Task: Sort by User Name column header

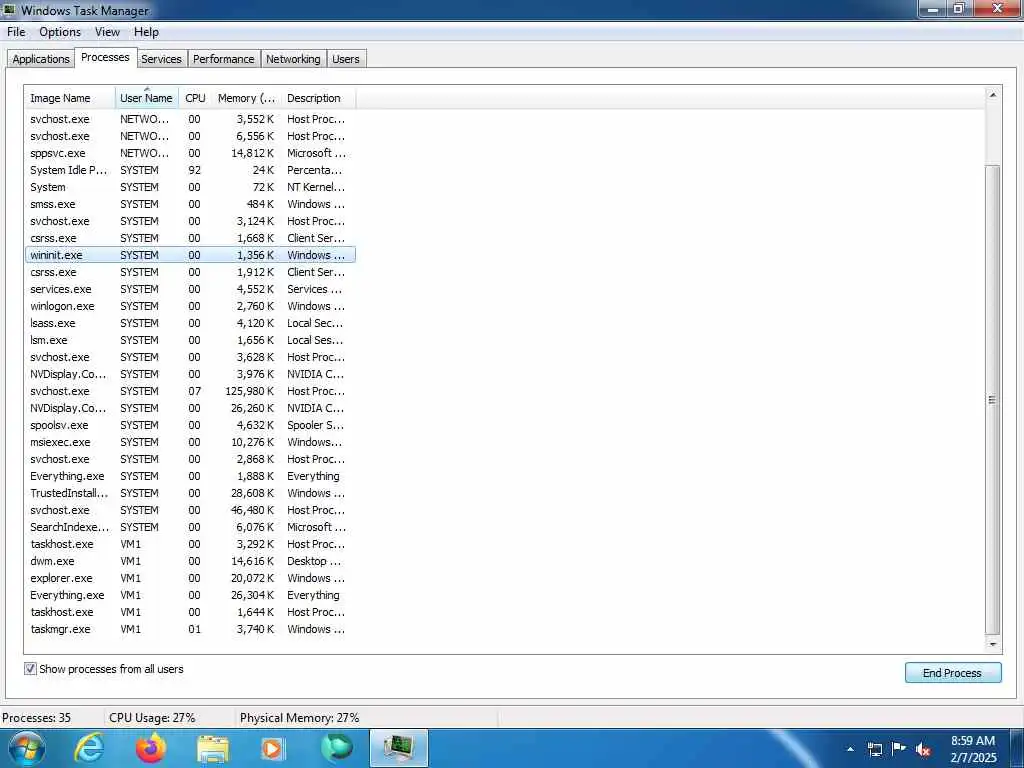Action: [x=147, y=98]
